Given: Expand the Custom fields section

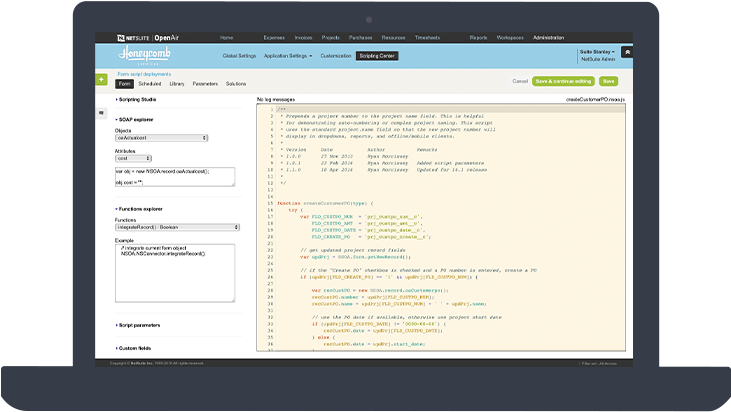Looking at the screenshot, I should point(136,348).
